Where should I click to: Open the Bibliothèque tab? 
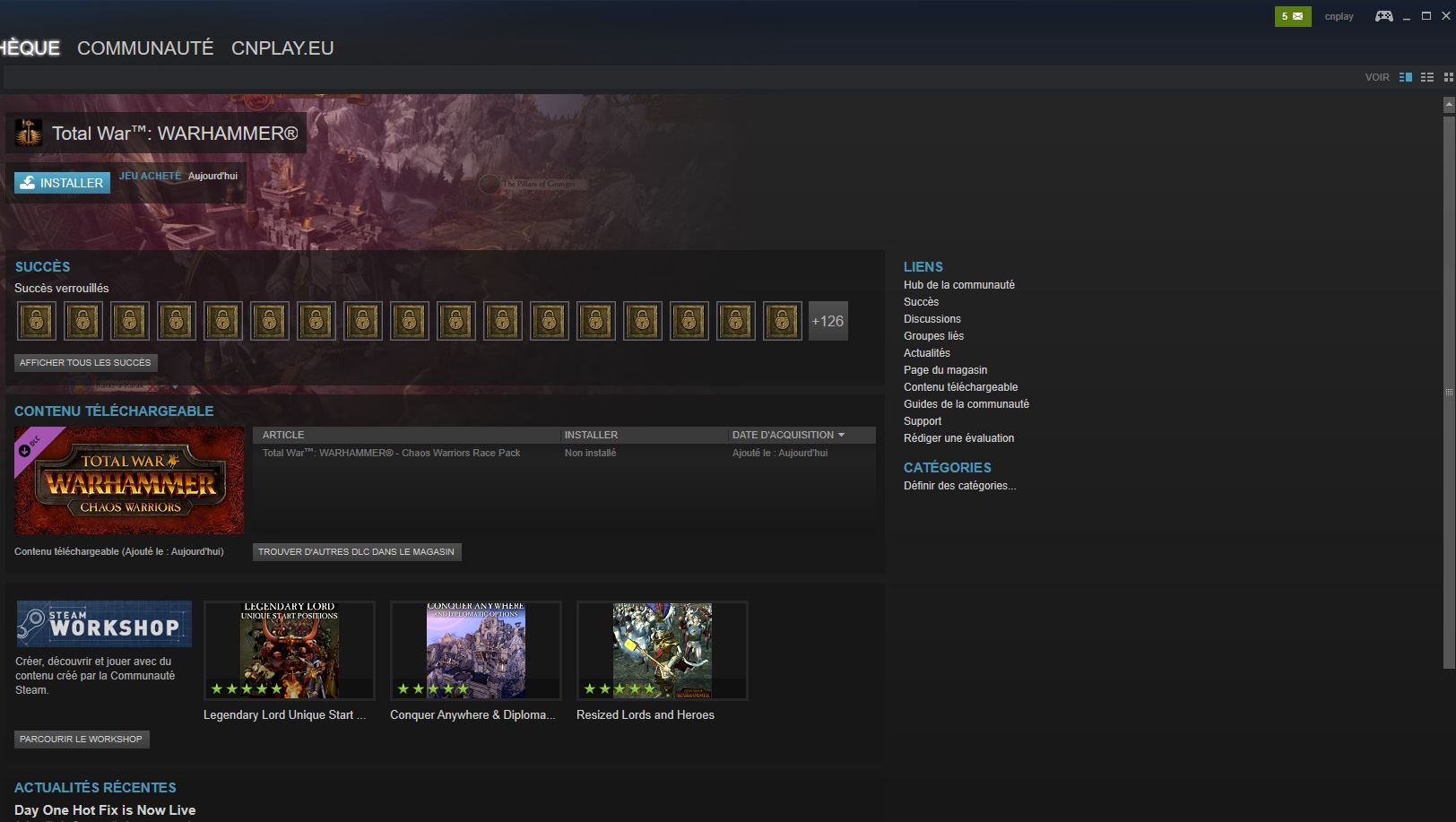pyautogui.click(x=30, y=48)
